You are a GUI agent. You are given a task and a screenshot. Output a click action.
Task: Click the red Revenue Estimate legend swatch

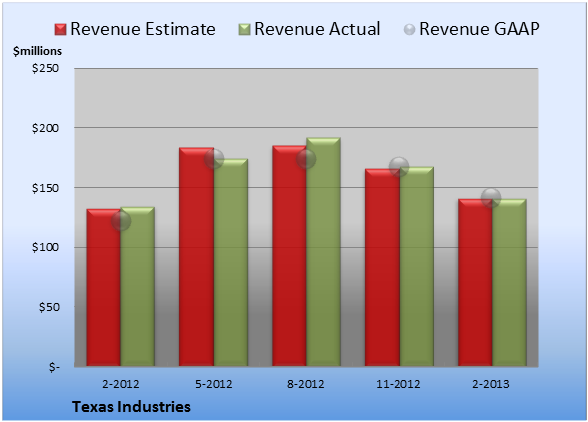tap(60, 30)
